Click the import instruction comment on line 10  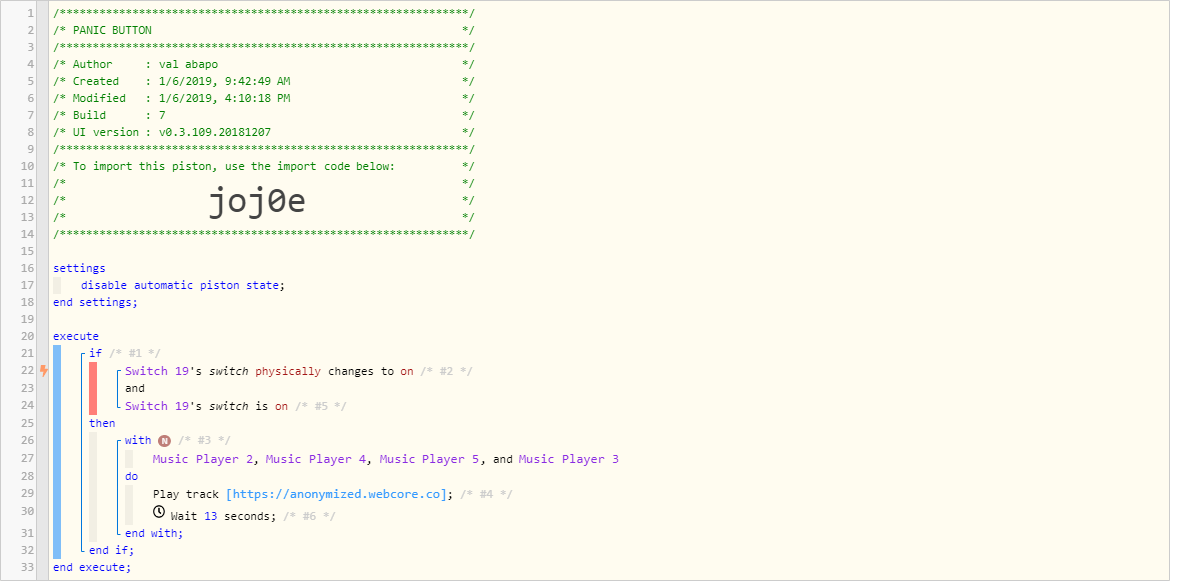click(x=264, y=166)
